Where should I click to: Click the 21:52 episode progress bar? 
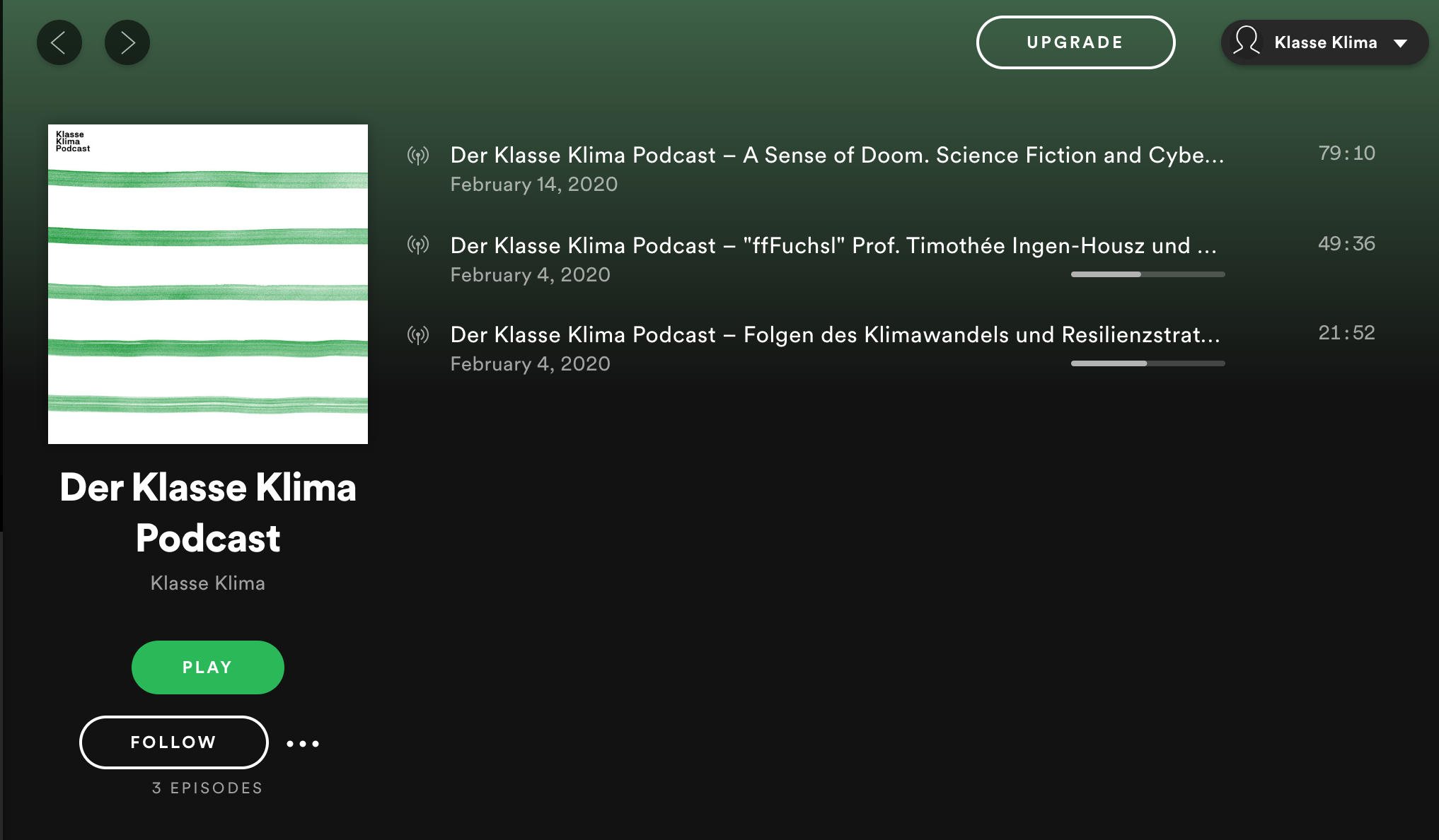point(1147,363)
